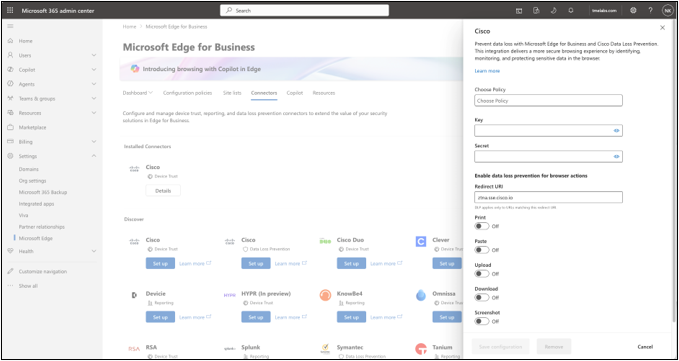The height and width of the screenshot is (361, 679).
Task: Open Details for installed Cisco connector
Action: coord(163,190)
